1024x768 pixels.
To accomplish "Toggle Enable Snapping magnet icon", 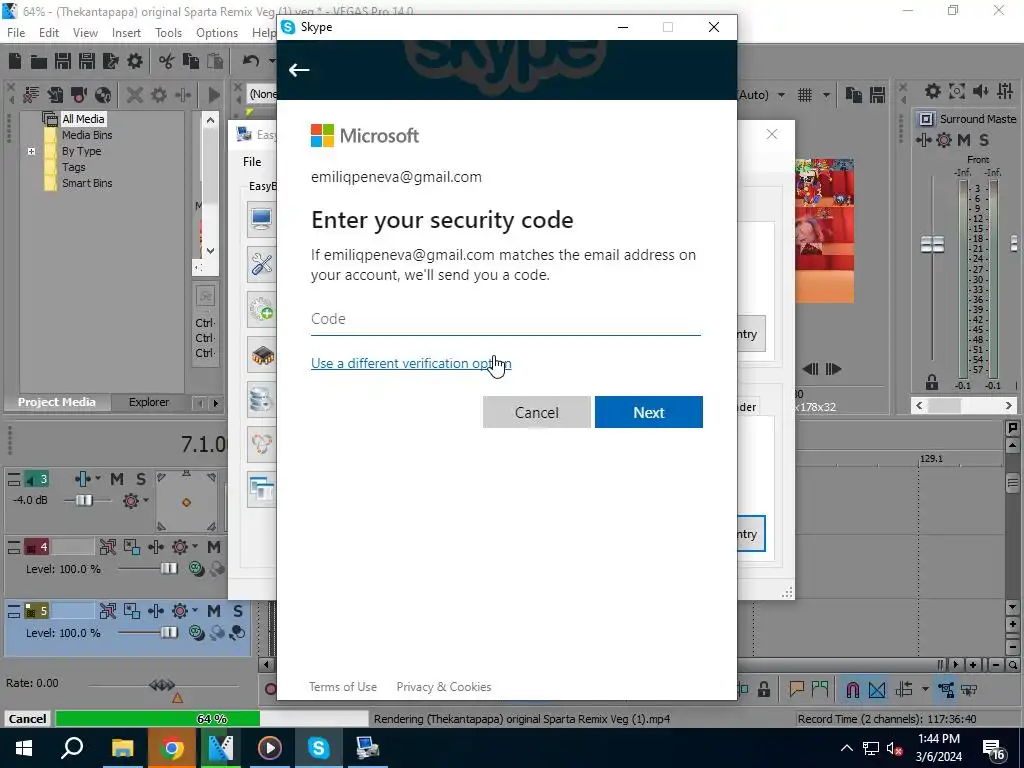I will coord(852,689).
